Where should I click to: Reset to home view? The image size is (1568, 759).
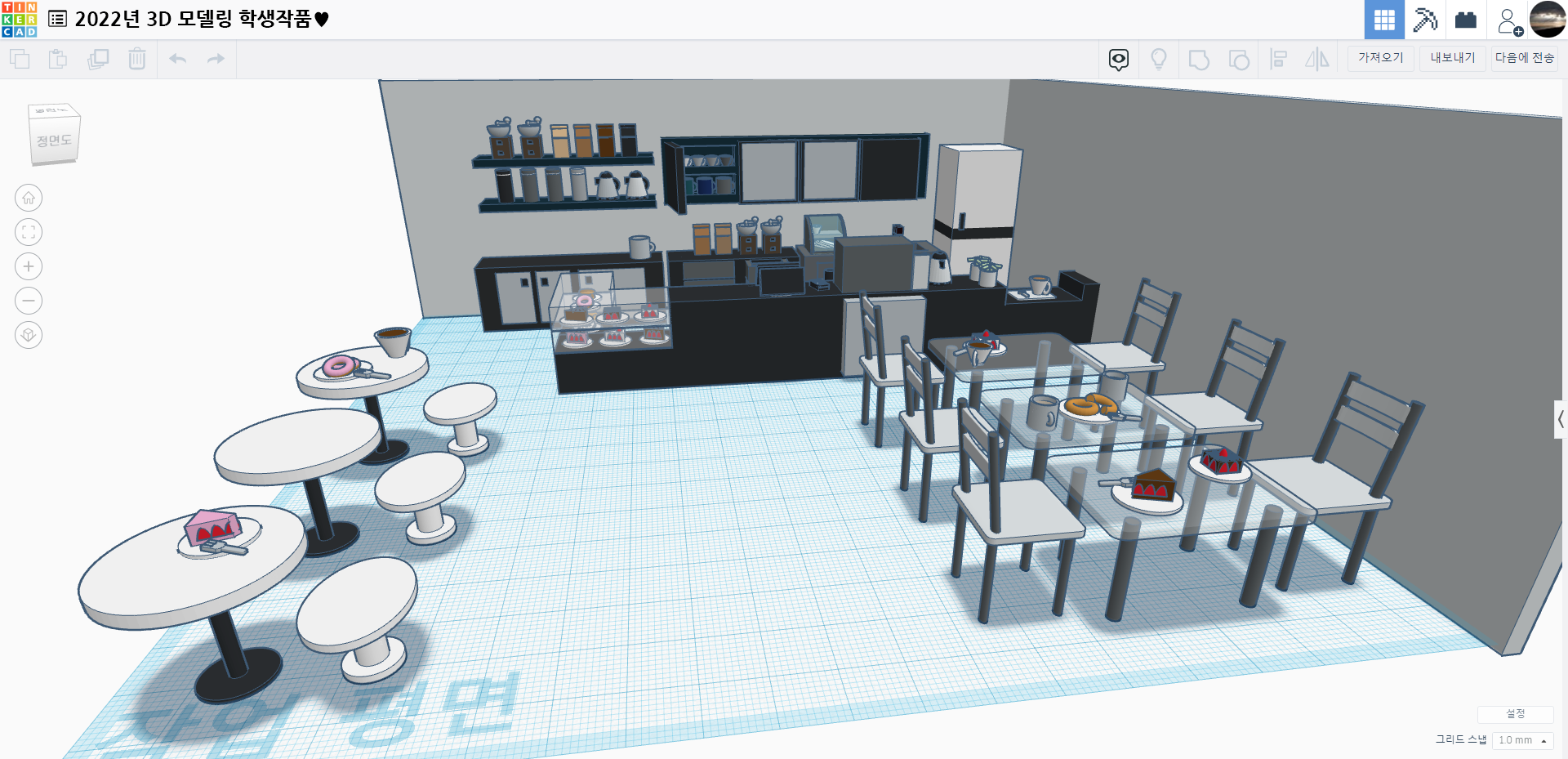point(29,198)
